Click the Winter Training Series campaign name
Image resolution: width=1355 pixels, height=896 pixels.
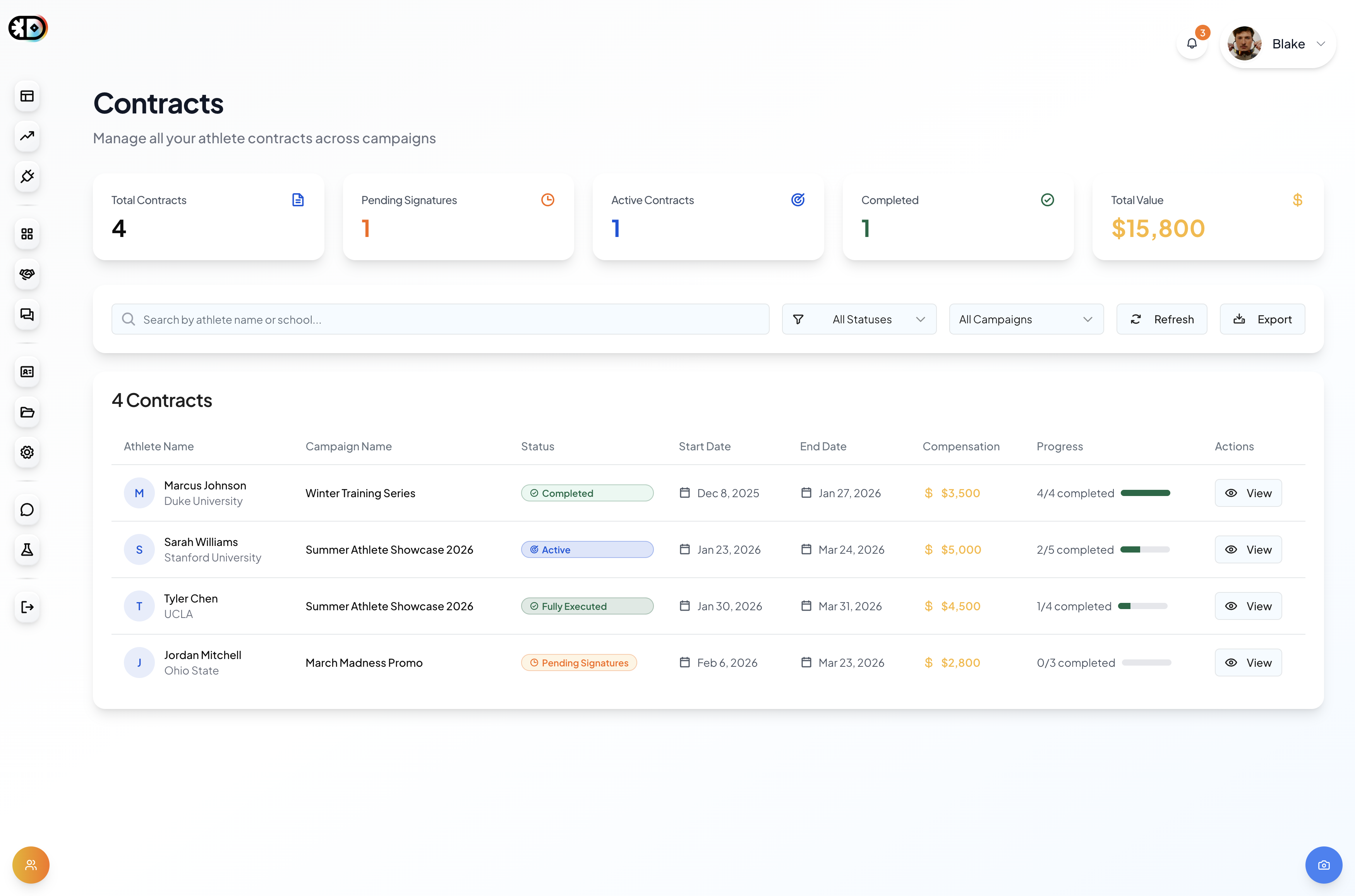[x=360, y=493]
